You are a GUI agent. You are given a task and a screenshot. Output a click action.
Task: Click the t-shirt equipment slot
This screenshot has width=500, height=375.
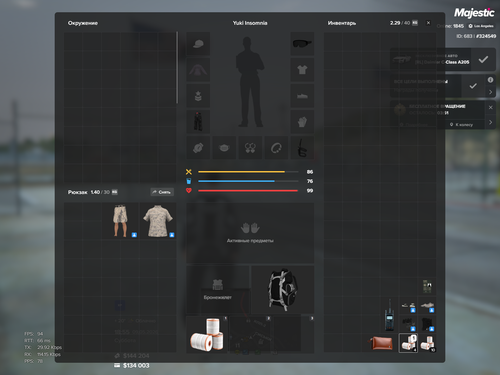pyautogui.click(x=302, y=70)
